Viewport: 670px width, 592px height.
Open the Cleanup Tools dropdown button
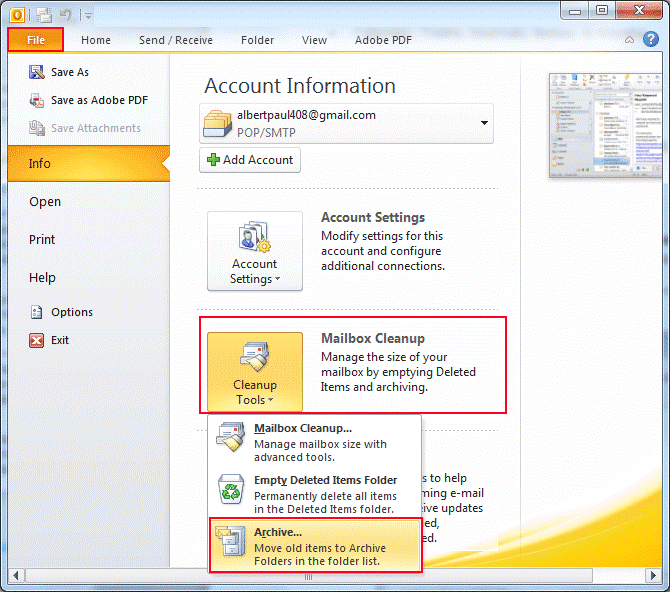[x=255, y=372]
